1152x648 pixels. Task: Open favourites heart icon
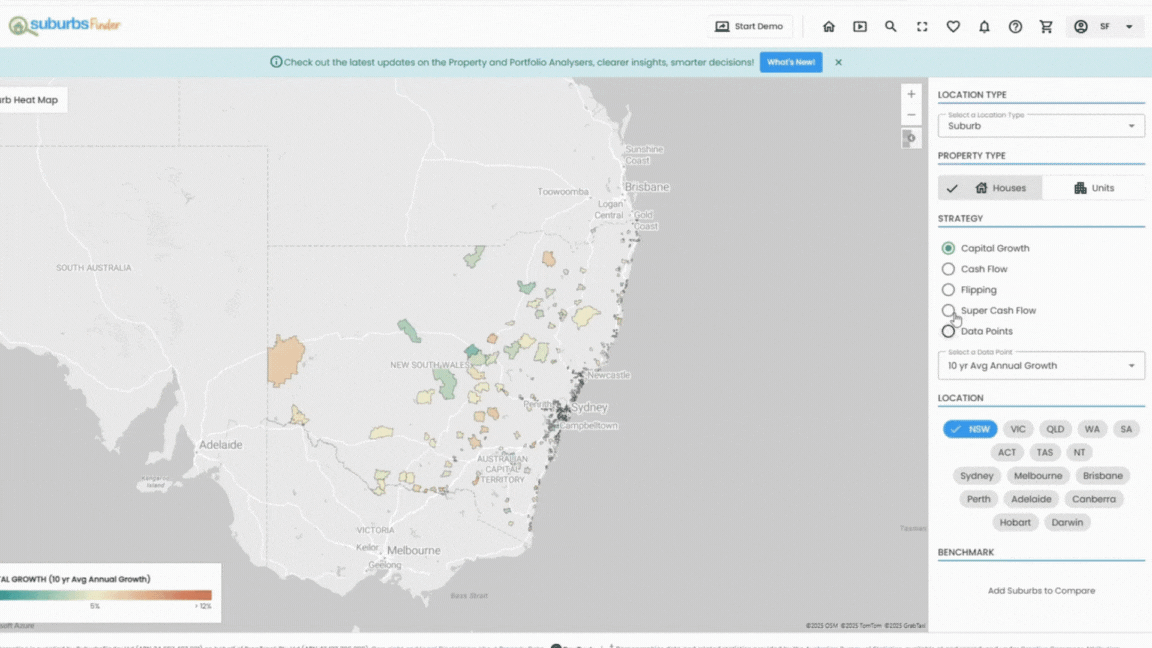pos(953,27)
